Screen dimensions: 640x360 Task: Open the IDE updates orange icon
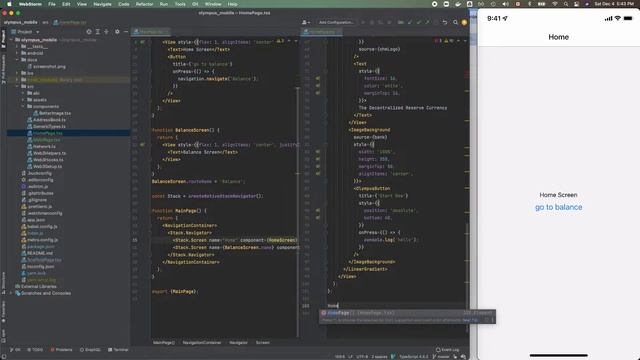pos(464,22)
